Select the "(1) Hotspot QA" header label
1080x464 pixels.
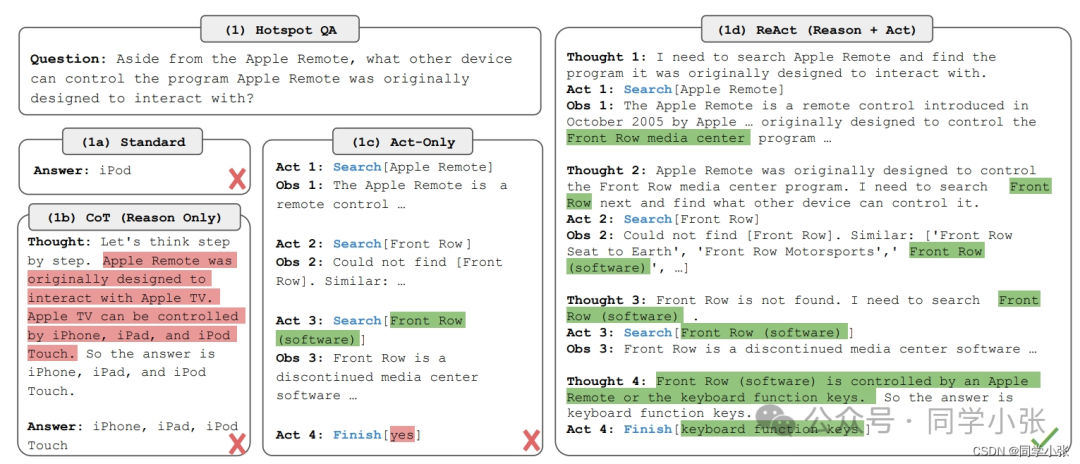click(x=278, y=29)
